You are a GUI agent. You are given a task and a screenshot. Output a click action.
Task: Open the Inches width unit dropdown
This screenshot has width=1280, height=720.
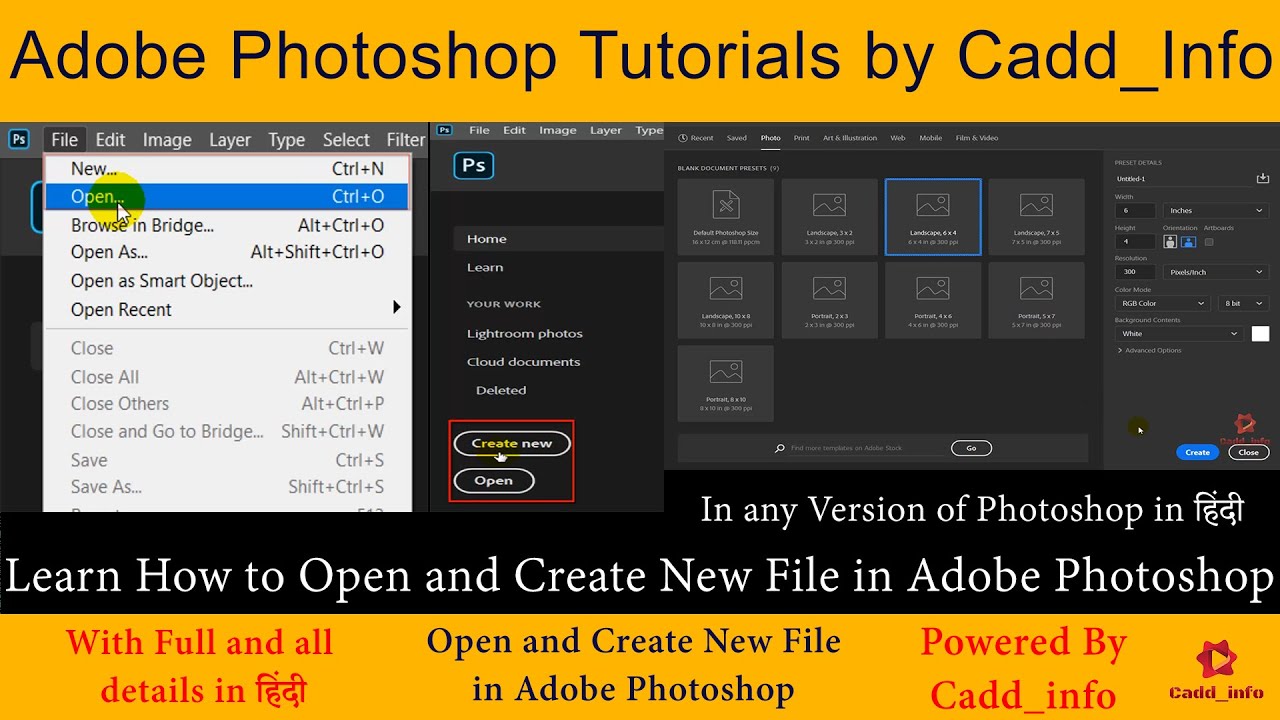1216,211
